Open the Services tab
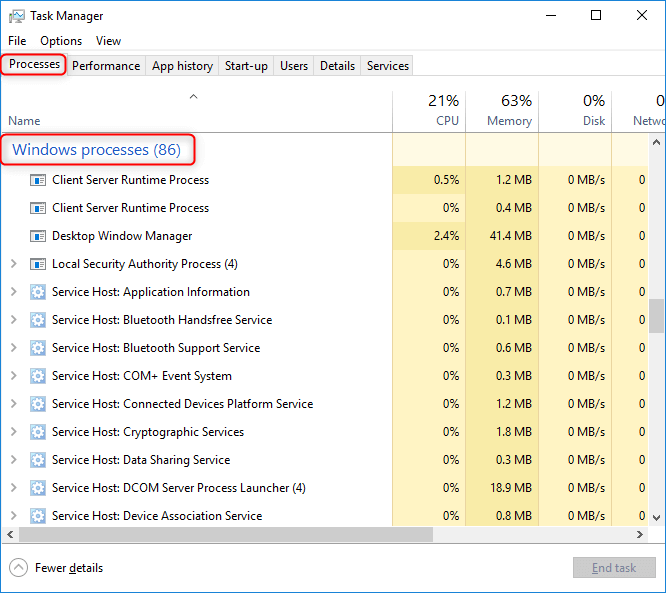The height and width of the screenshot is (593, 666). (x=387, y=66)
